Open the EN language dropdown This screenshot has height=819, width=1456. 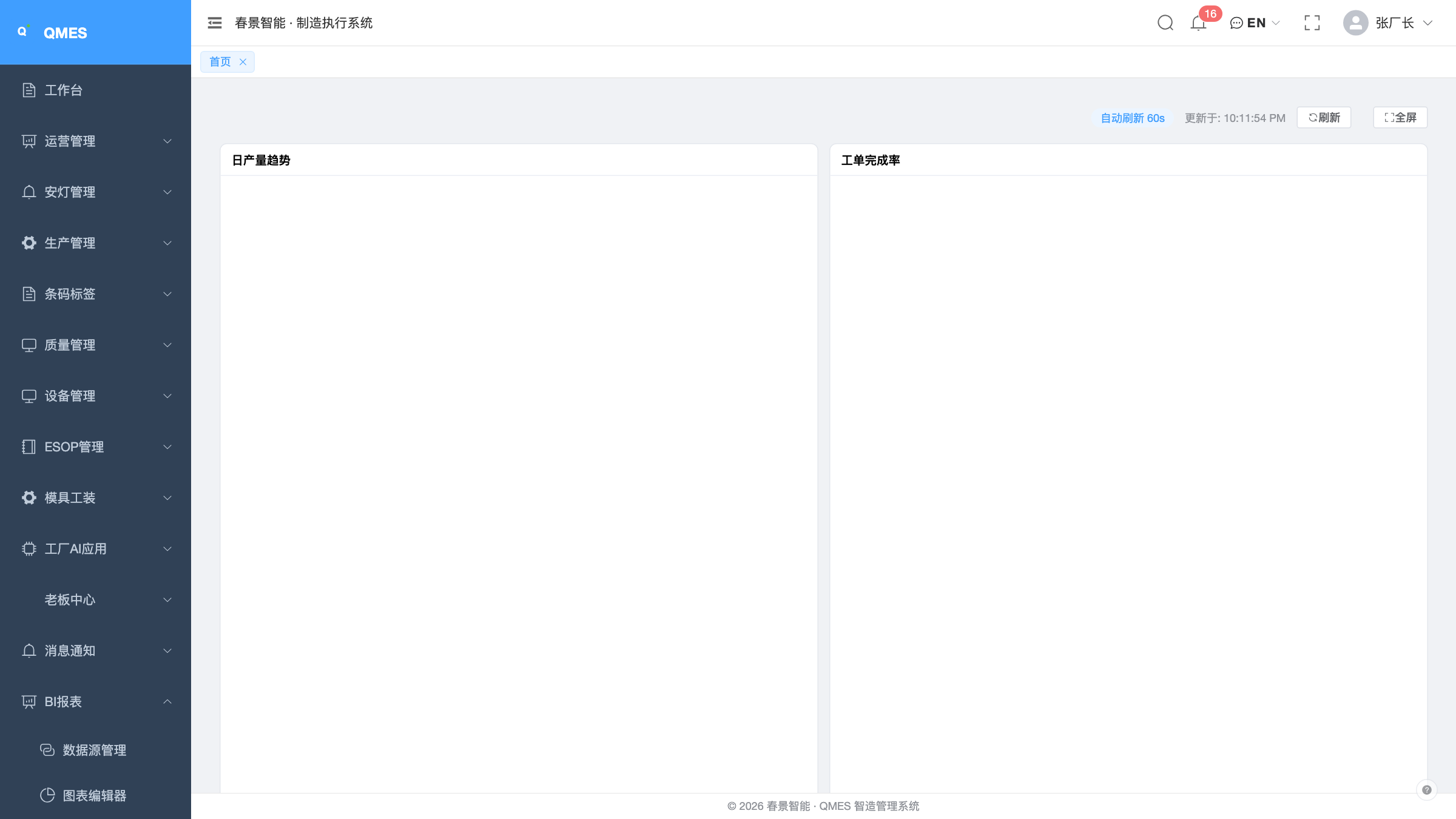click(1255, 23)
